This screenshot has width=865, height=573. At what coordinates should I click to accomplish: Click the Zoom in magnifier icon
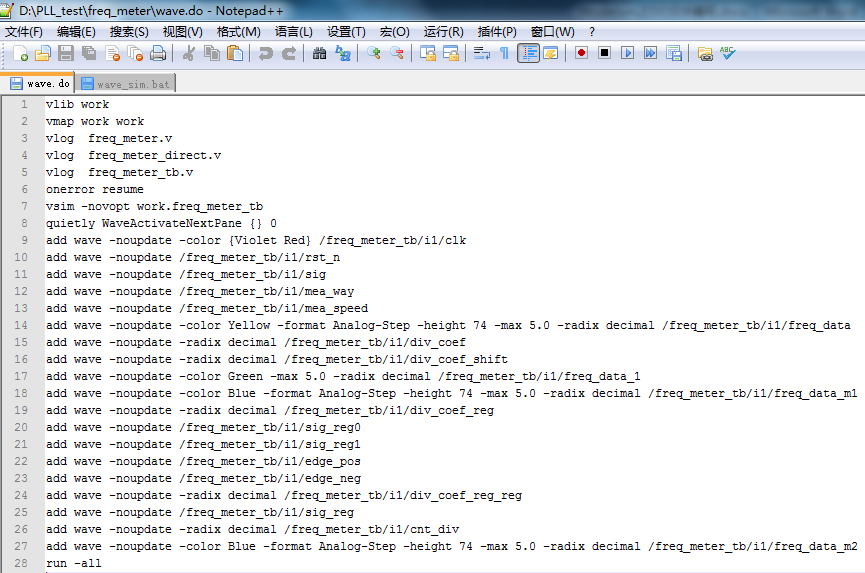[373, 53]
